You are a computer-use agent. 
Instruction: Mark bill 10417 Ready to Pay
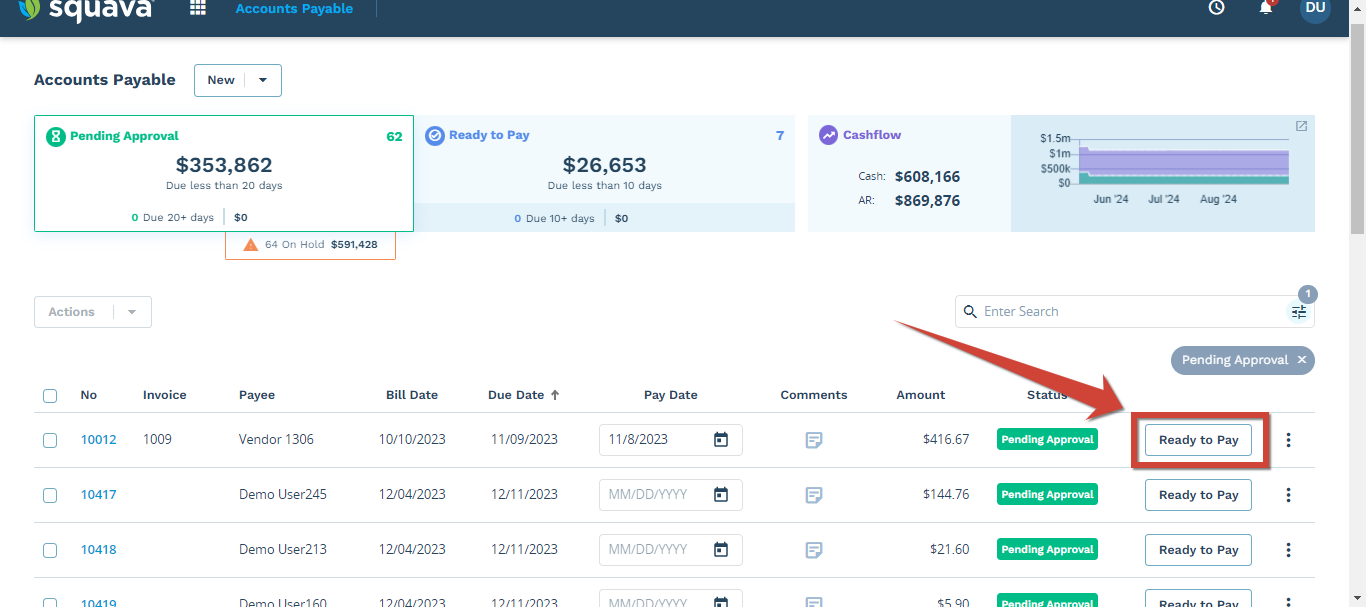1198,495
